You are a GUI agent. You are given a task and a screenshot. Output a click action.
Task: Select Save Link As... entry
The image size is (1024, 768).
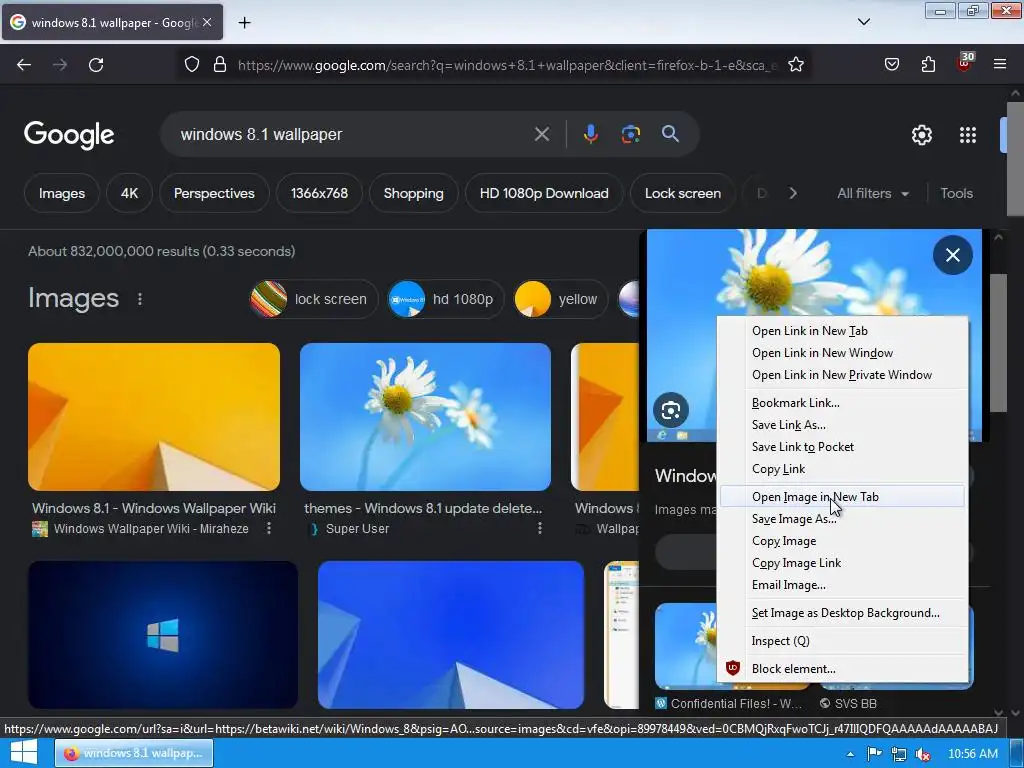coord(842,425)
